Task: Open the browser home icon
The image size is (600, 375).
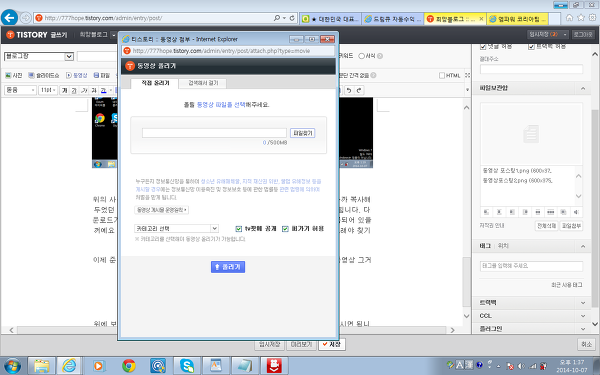Action: [569, 18]
